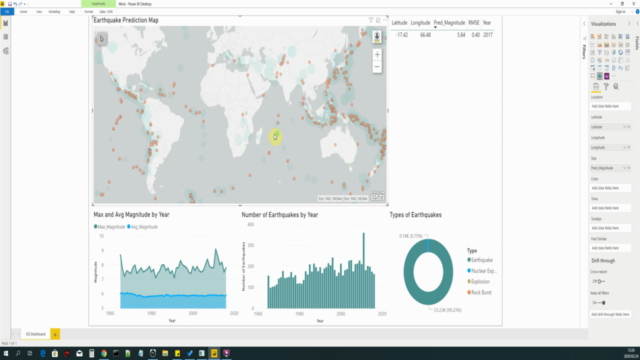This screenshot has height=360, width=640.
Task: Click the Save icon in quick access toolbar
Action: click(10, 4)
